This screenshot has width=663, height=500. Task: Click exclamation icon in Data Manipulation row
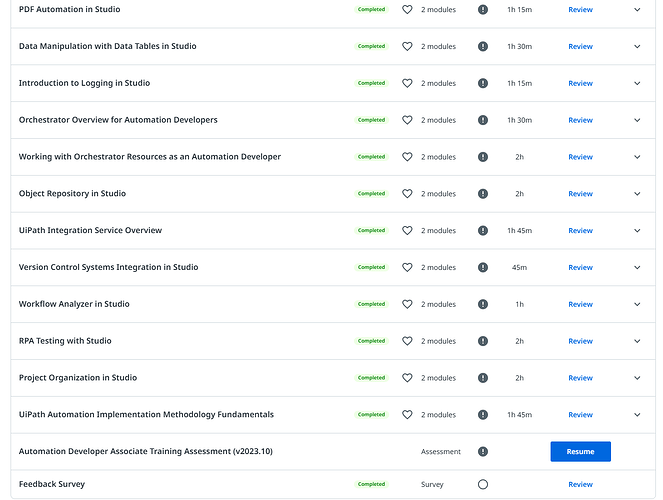pyautogui.click(x=482, y=46)
